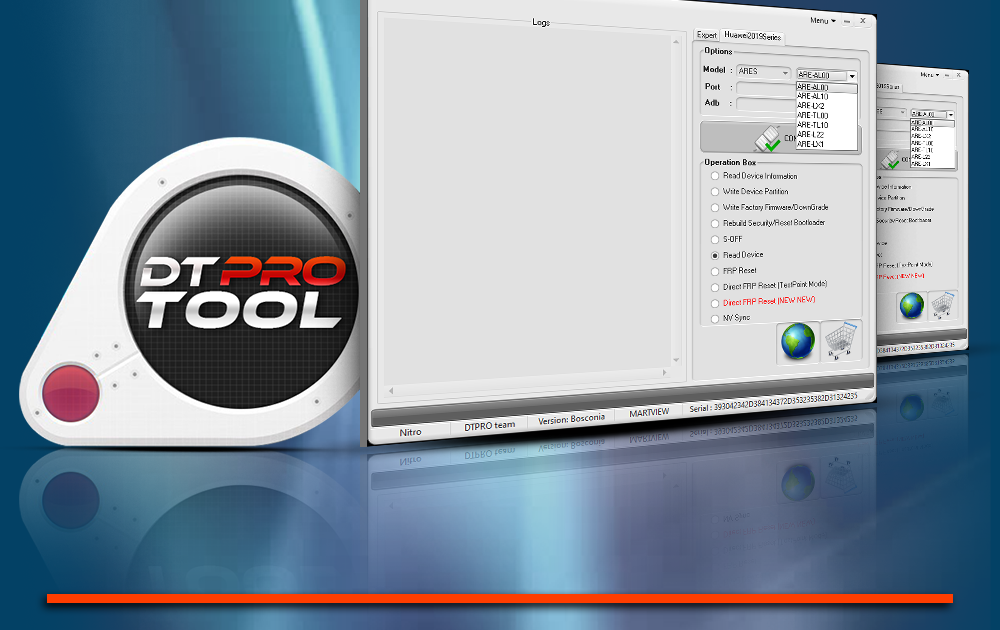Click the Serial number status entry
The width and height of the screenshot is (1000, 630).
point(773,402)
